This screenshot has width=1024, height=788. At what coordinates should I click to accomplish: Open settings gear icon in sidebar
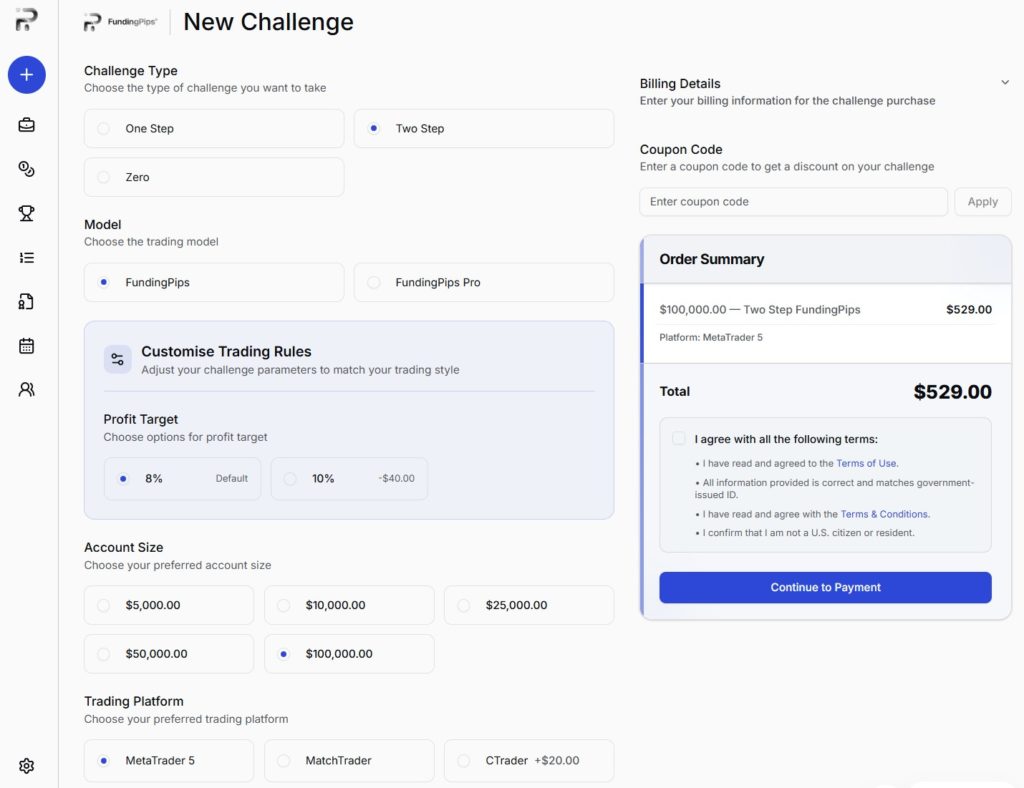[26, 766]
